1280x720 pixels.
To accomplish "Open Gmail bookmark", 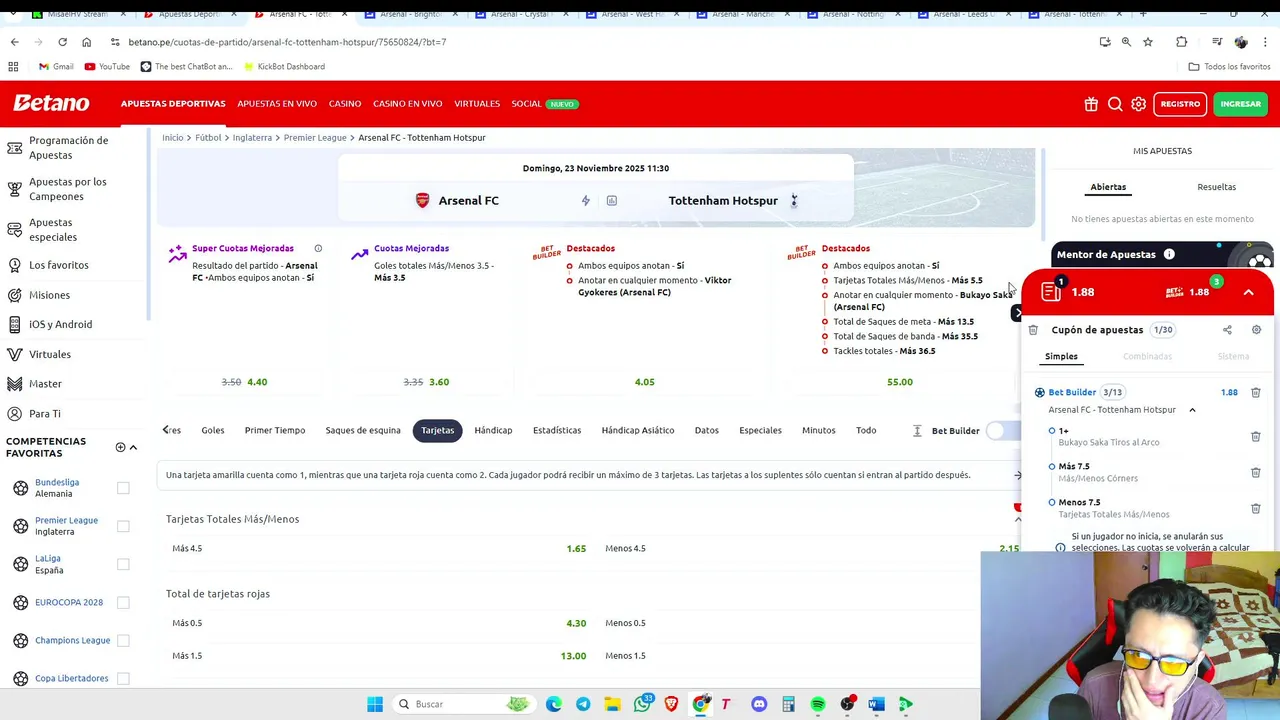I will coord(56,66).
